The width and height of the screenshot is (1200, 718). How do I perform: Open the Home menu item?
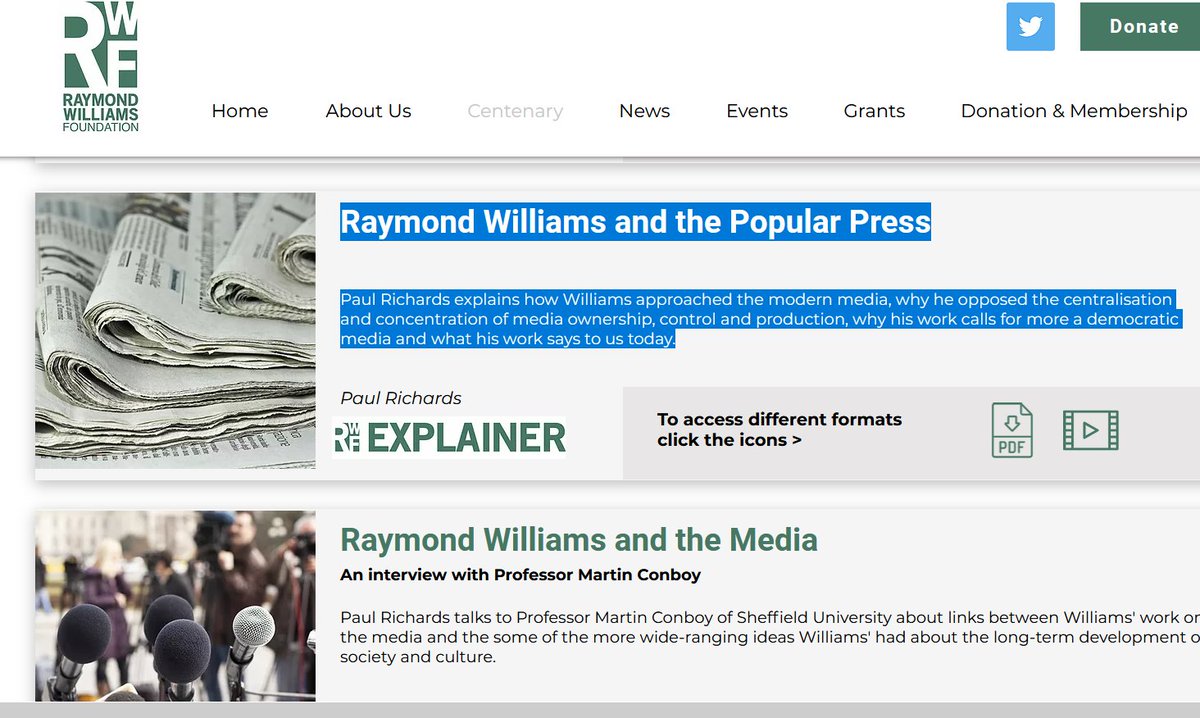click(x=240, y=111)
